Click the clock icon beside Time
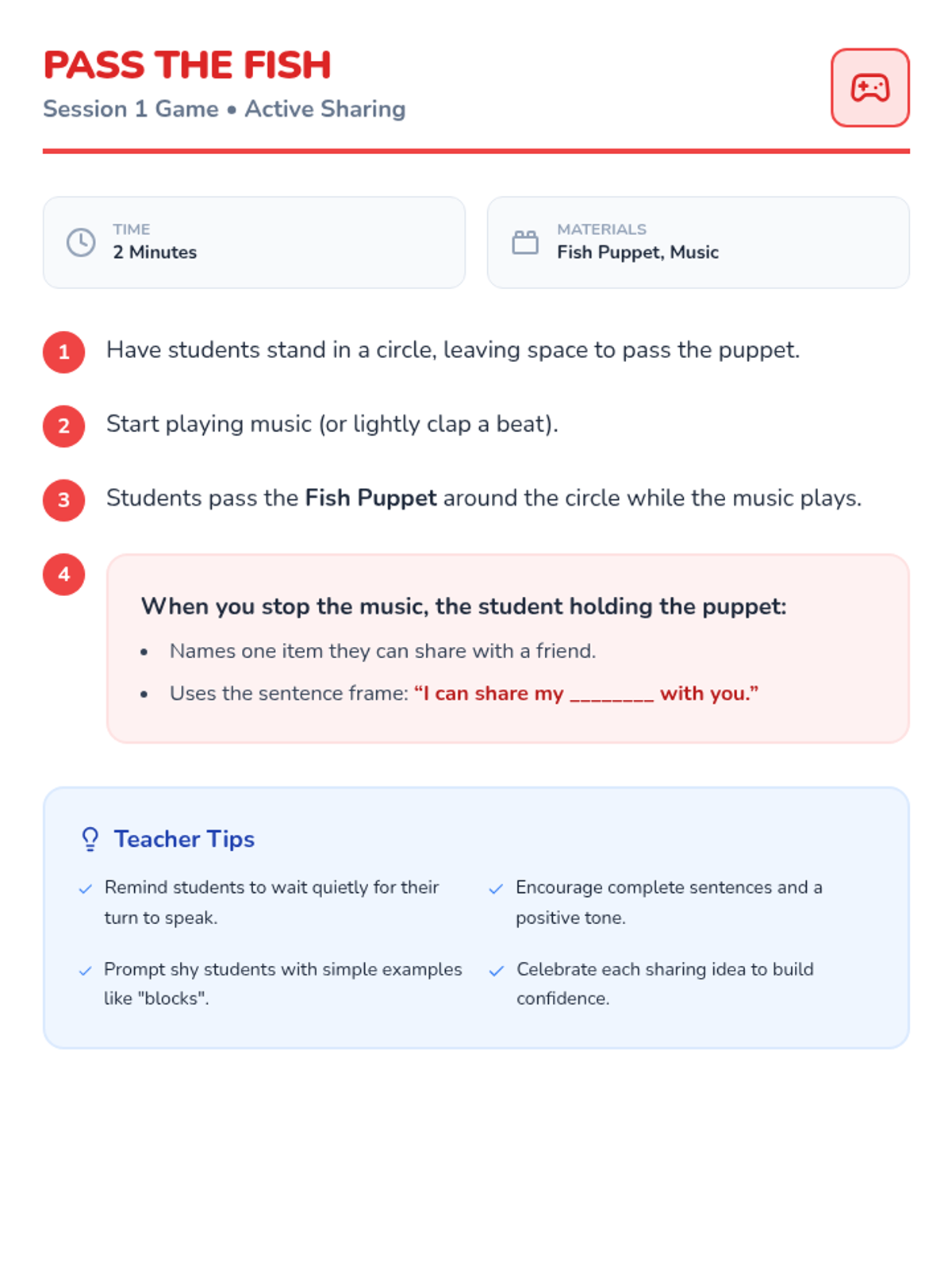This screenshot has height=1270, width=952. coord(81,242)
